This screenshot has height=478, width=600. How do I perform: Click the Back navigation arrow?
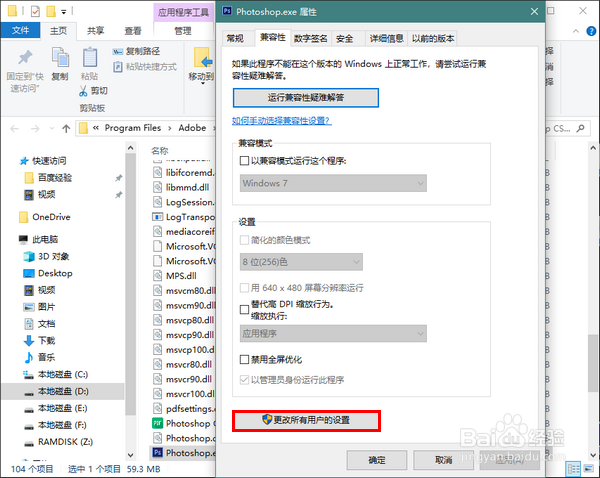pyautogui.click(x=15, y=129)
